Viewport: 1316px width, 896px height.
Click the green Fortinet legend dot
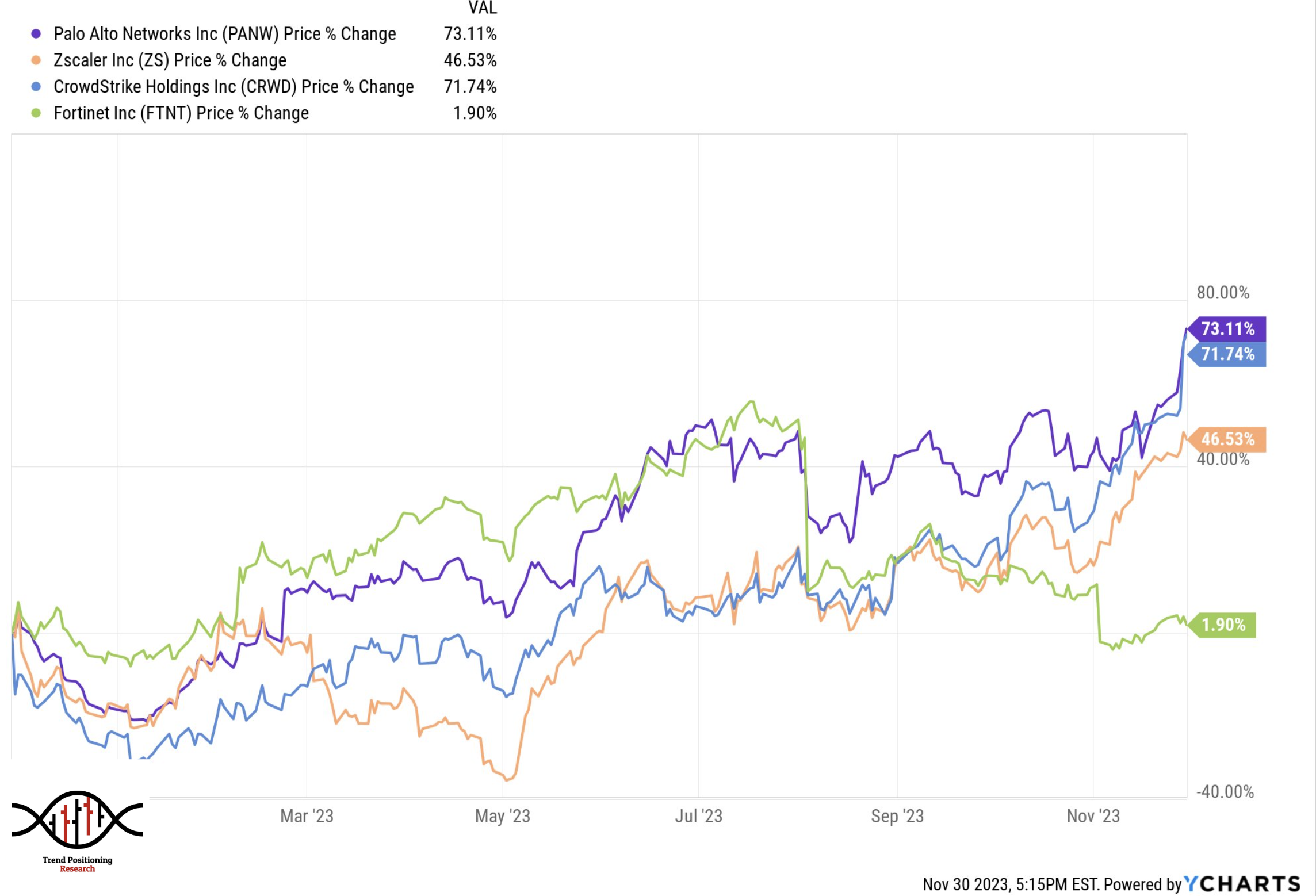(x=36, y=113)
